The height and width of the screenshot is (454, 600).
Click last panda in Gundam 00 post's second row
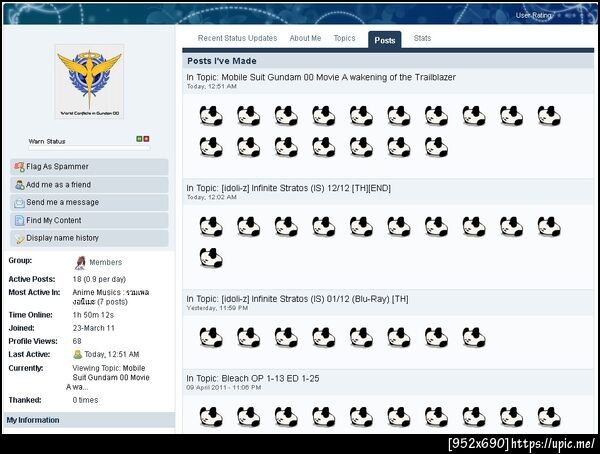pyautogui.click(x=437, y=147)
